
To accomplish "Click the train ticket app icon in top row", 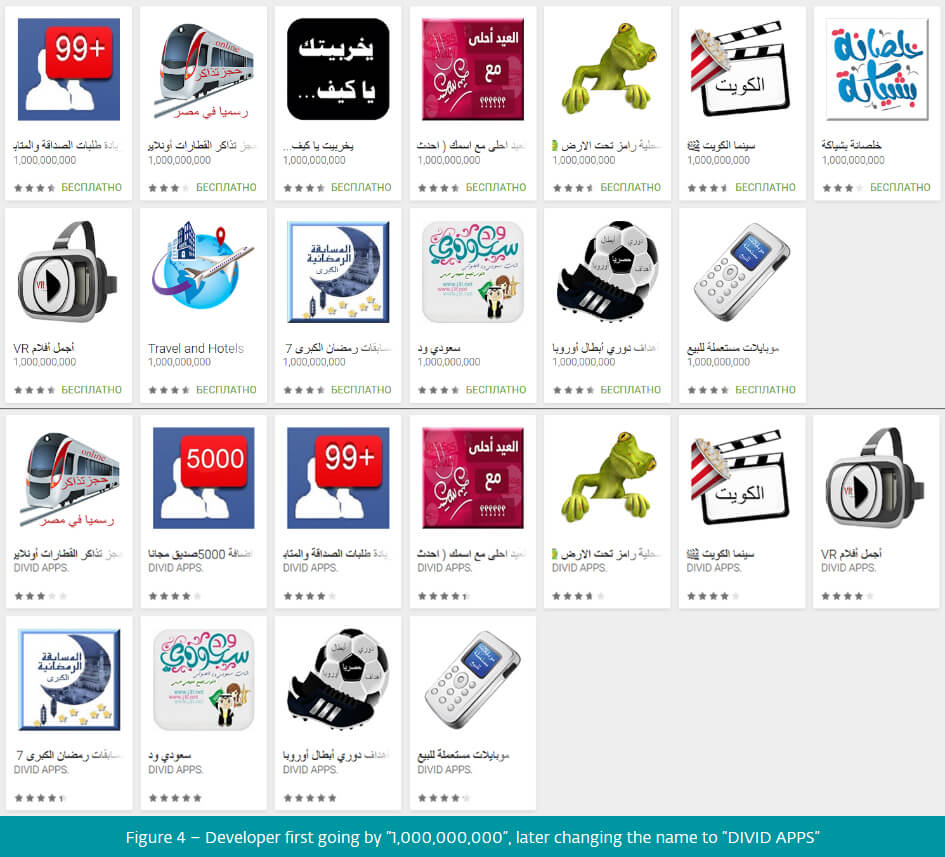I will [204, 69].
